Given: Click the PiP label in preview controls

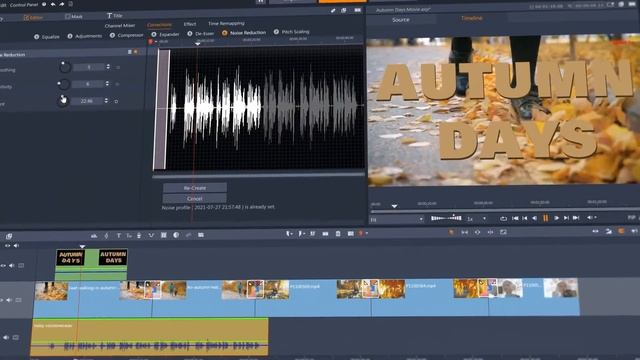Looking at the screenshot, I should tap(631, 218).
